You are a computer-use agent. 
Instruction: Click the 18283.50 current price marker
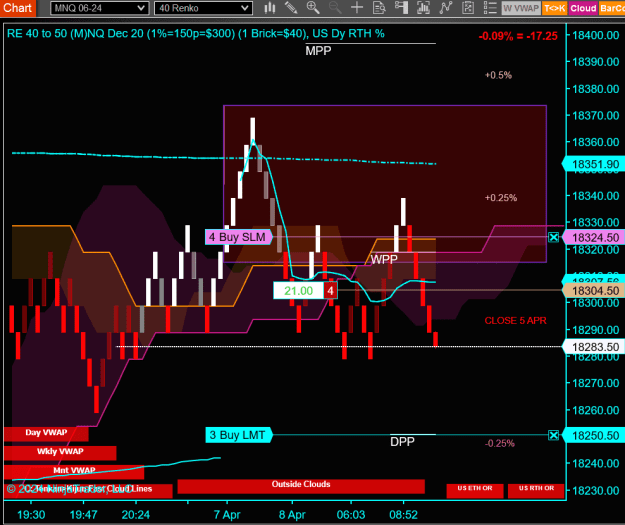click(594, 347)
